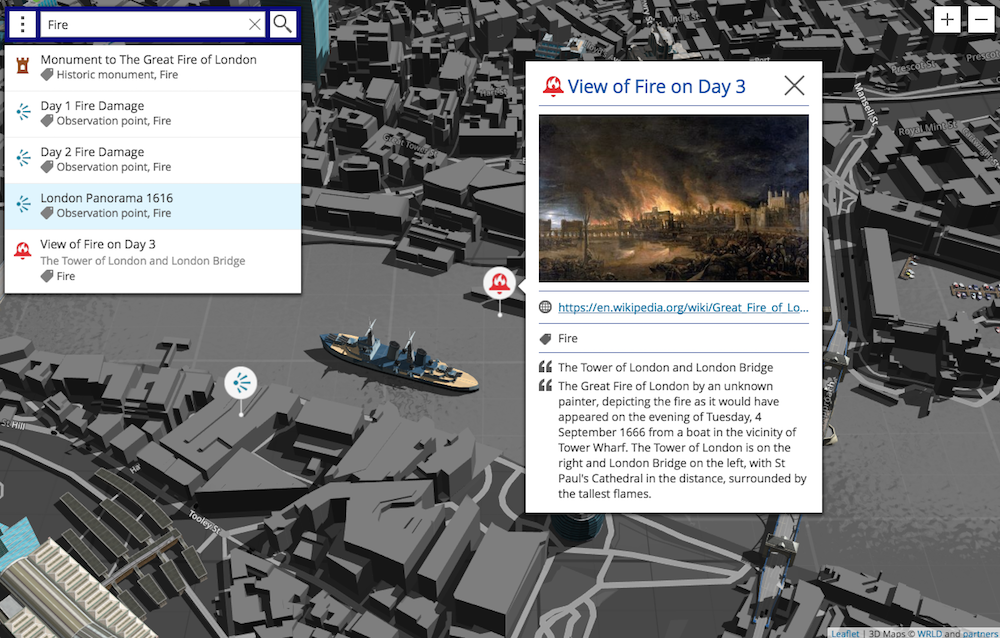The width and height of the screenshot is (1000, 638).
Task: Click the red fire marker on the map
Action: pos(499,283)
